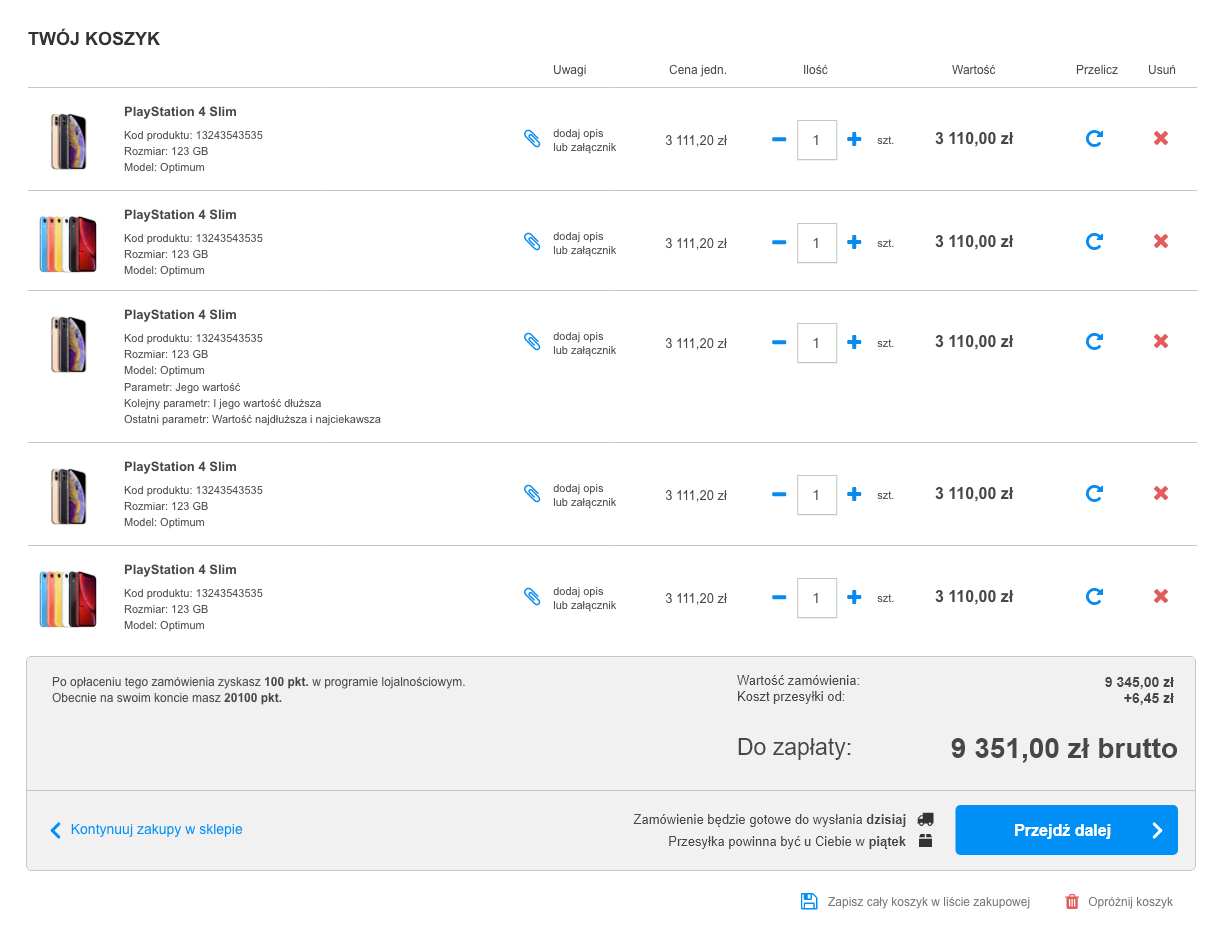Open thumbnail beside 'Parametr: Jego wartość' item
Screen dimensions: 1214x925
click(68, 344)
